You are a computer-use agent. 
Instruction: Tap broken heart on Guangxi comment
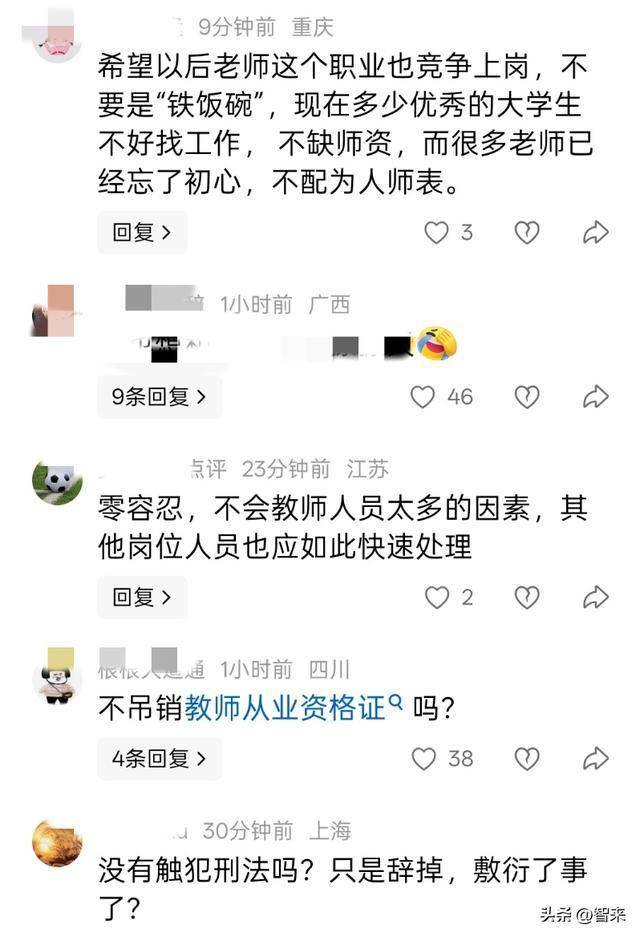pyautogui.click(x=527, y=397)
